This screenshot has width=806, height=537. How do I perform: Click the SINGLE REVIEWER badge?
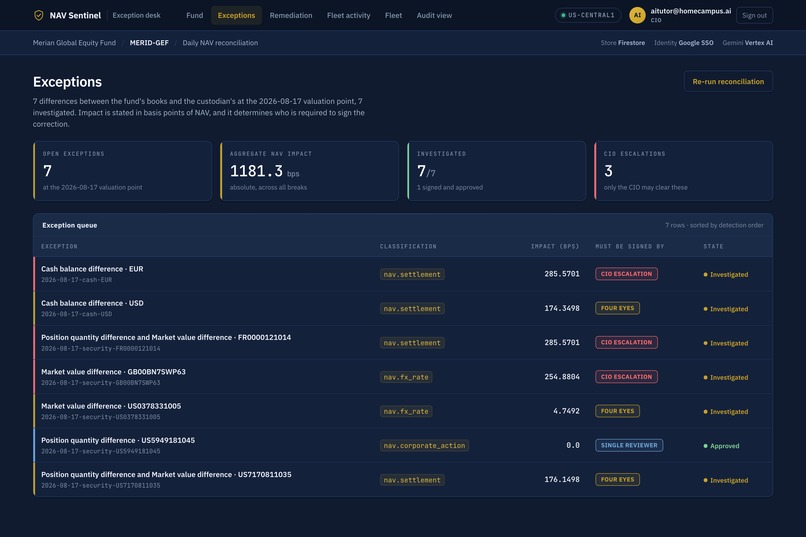[x=629, y=445]
